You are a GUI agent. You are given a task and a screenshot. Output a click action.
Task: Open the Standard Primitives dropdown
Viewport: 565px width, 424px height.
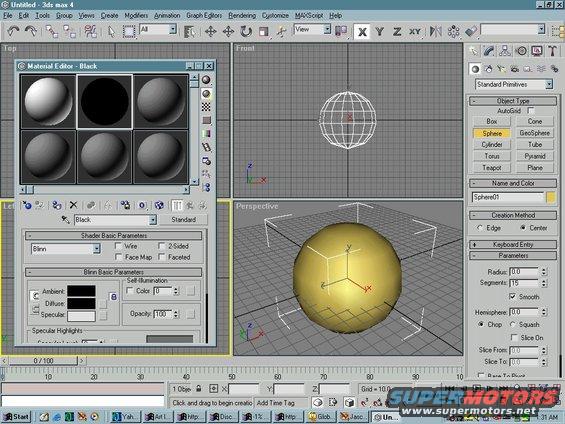(x=548, y=84)
